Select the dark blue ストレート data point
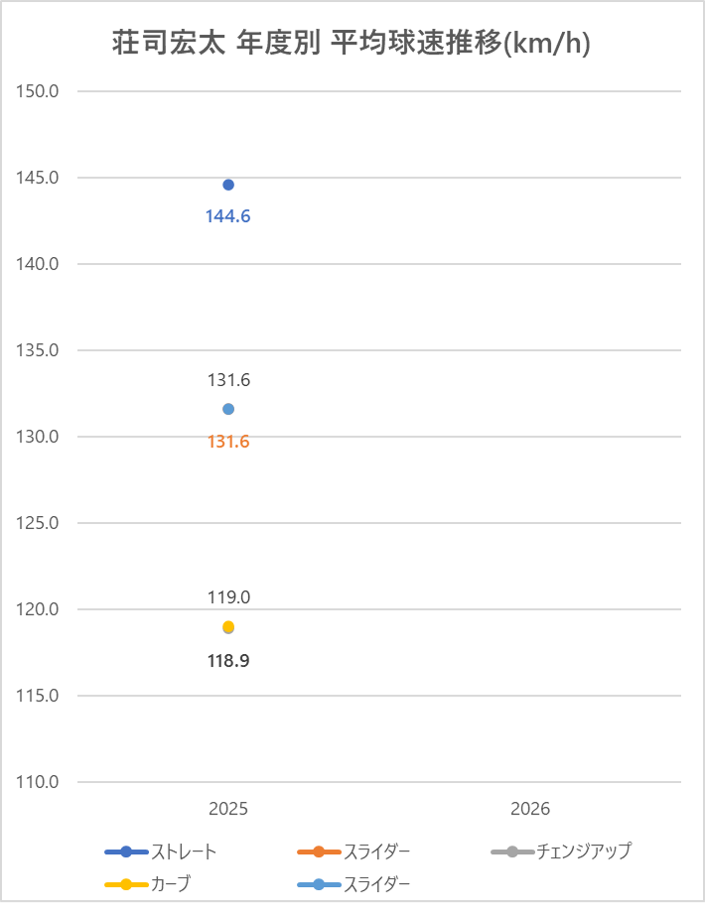This screenshot has width=705, height=903. click(228, 185)
